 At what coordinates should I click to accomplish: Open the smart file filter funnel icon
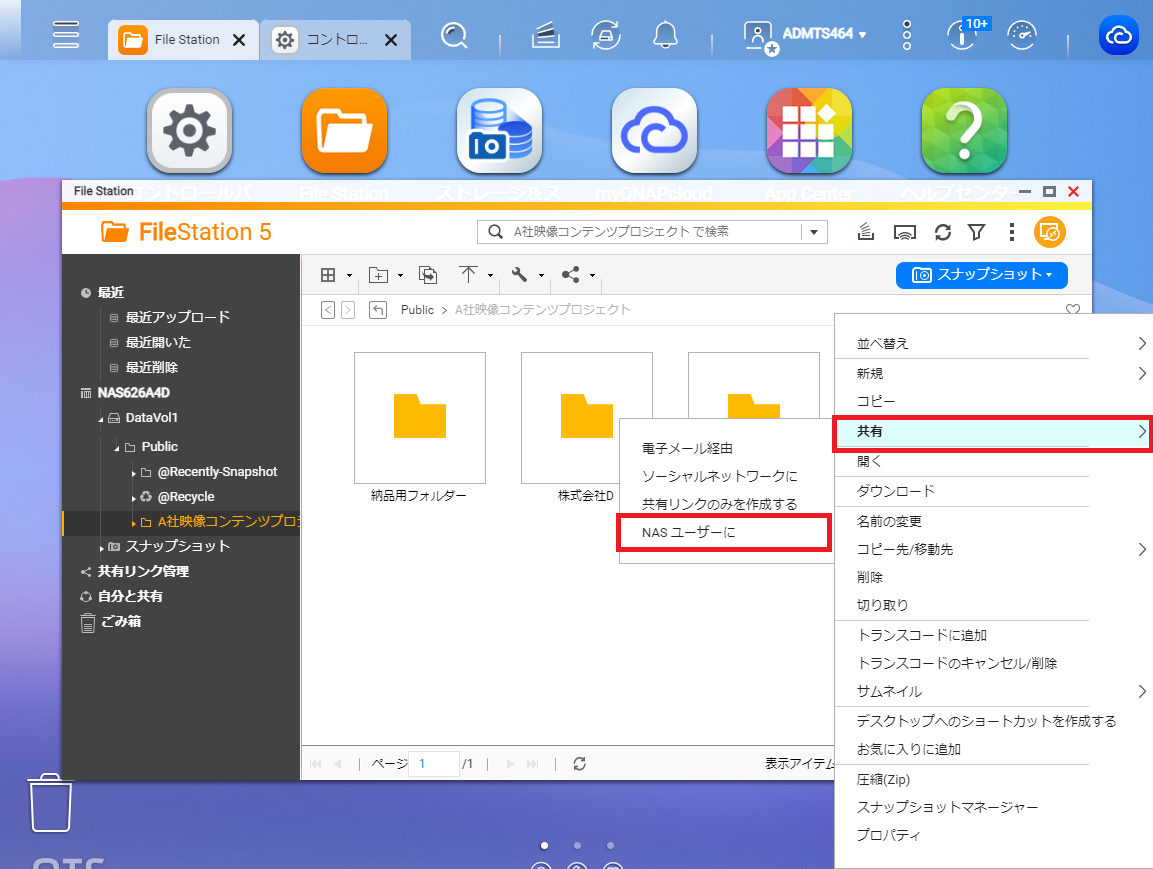point(977,232)
